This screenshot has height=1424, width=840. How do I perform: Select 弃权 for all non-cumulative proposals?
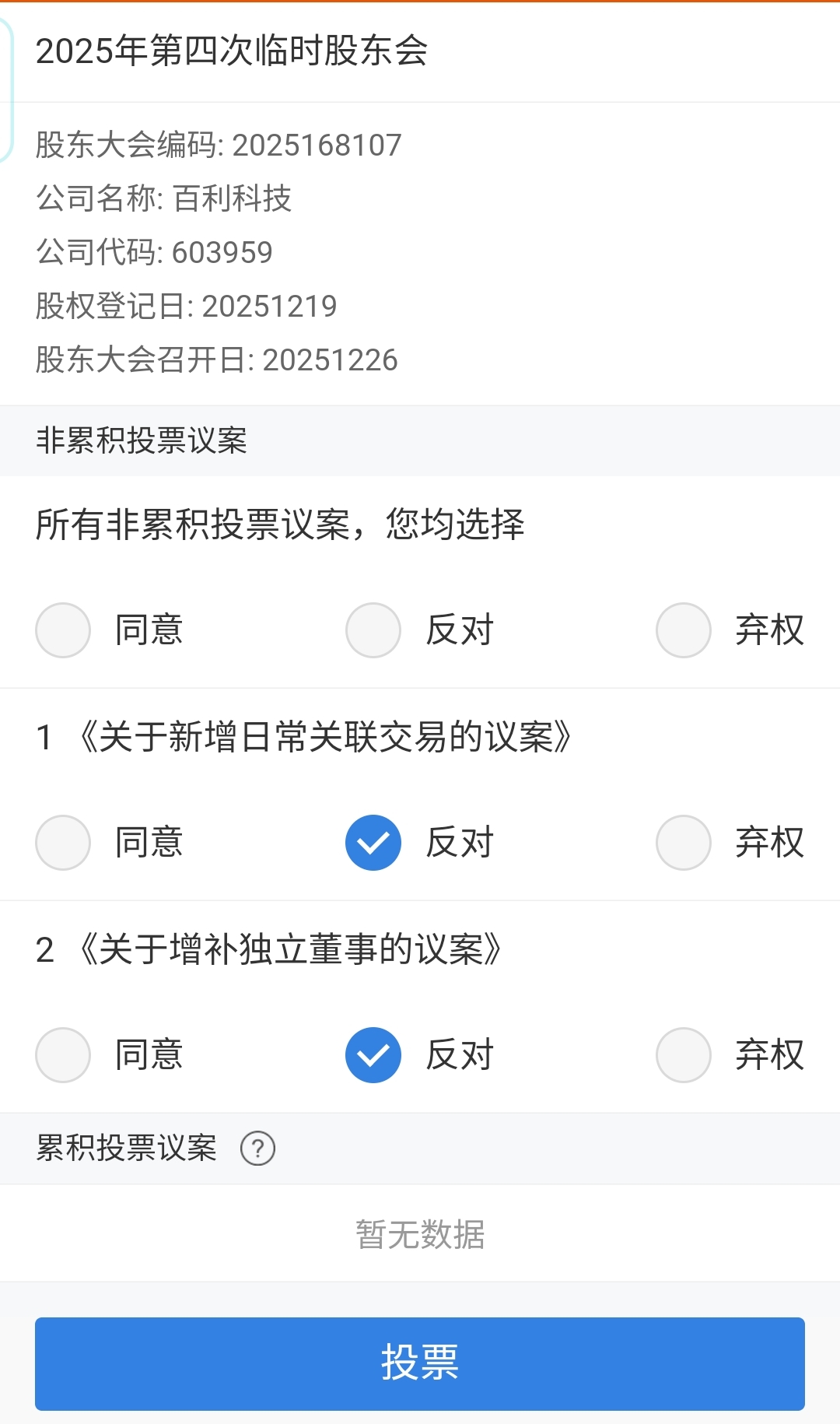pos(684,630)
